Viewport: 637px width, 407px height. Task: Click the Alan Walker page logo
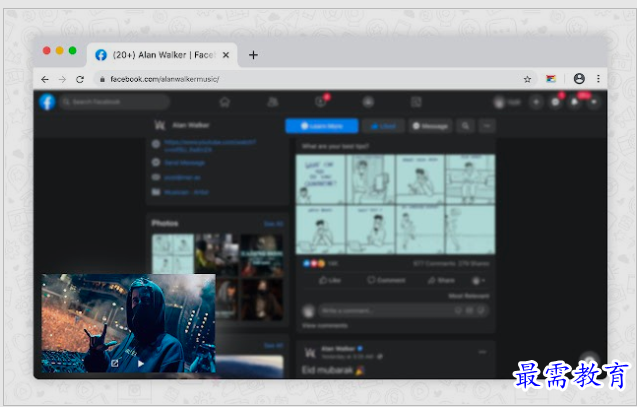(x=160, y=125)
